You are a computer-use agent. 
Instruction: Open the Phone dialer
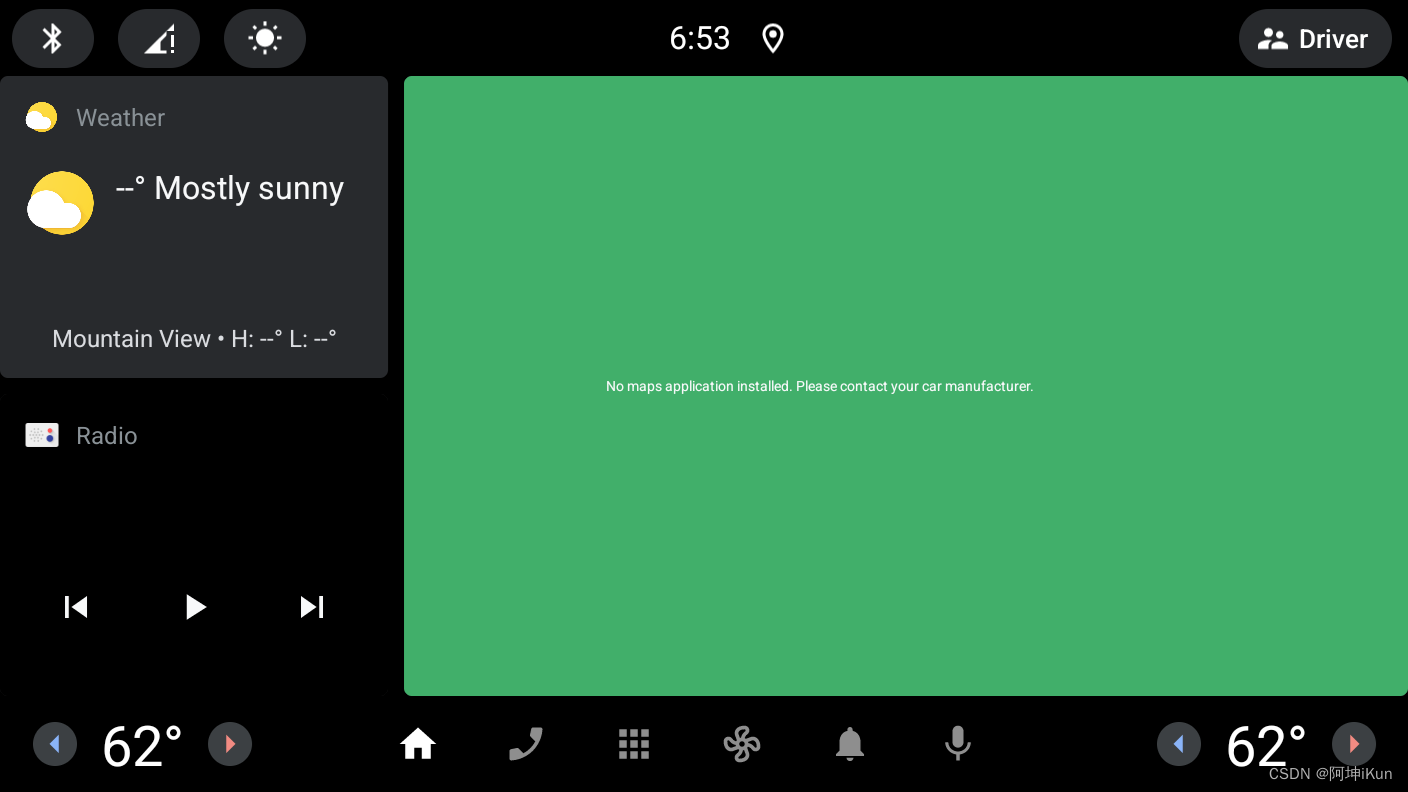[526, 744]
